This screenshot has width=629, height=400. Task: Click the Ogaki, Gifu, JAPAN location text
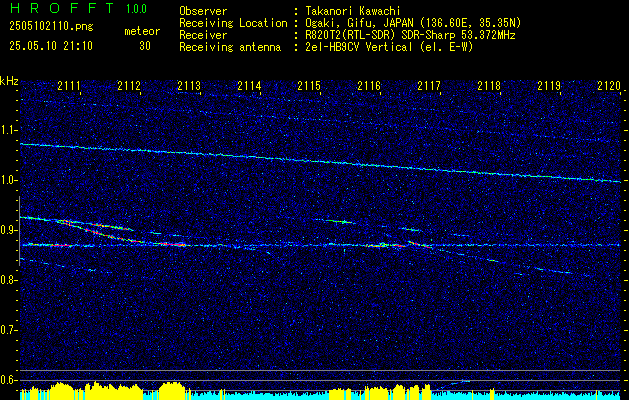pyautogui.click(x=413, y=23)
